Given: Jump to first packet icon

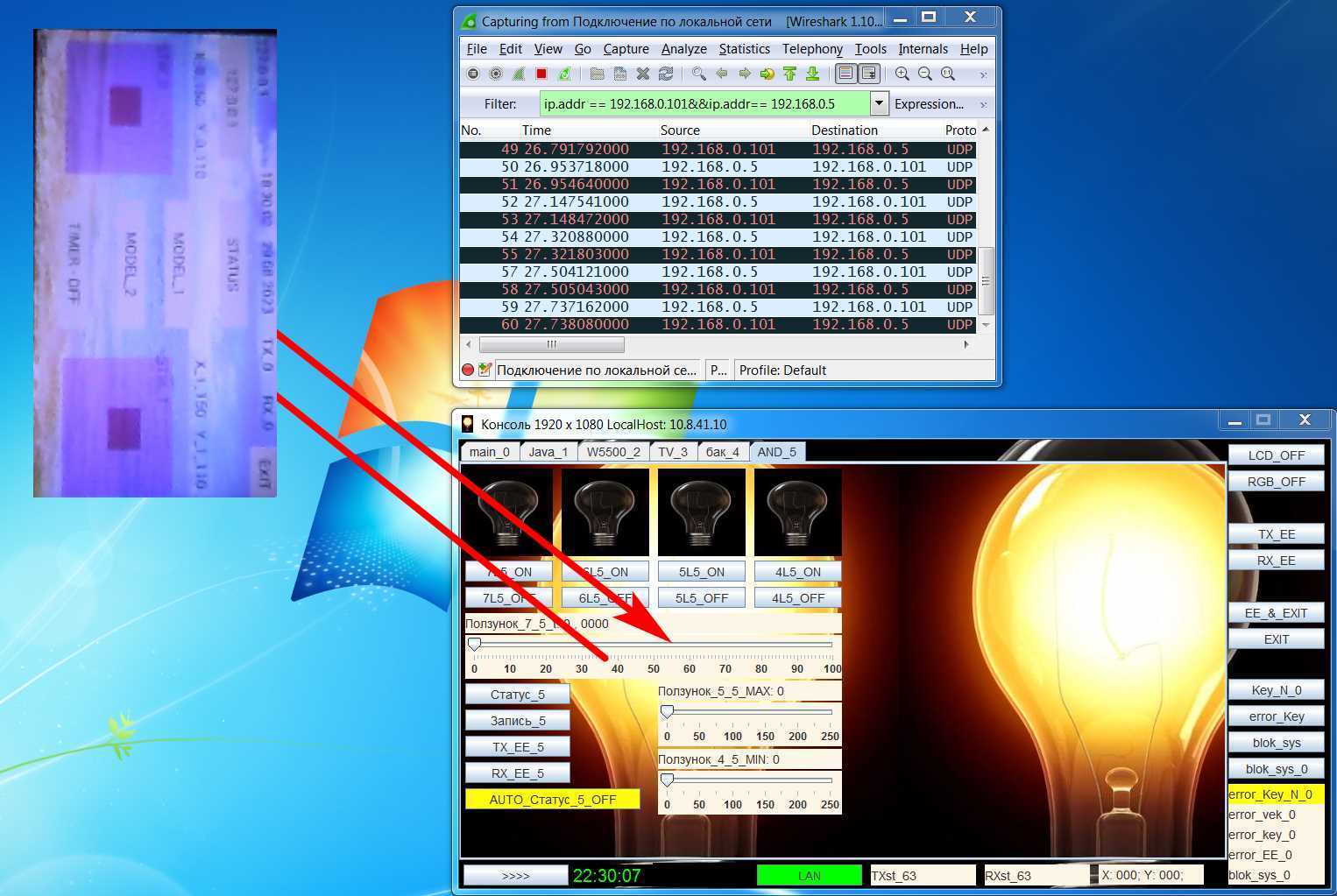Looking at the screenshot, I should coord(789,74).
